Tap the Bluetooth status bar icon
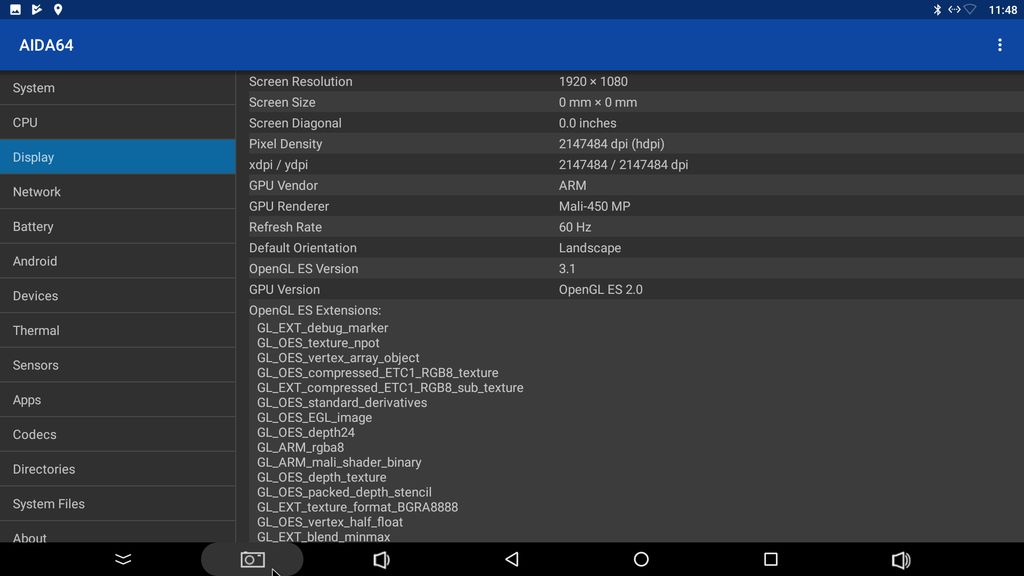The height and width of the screenshot is (576, 1024). pos(937,10)
